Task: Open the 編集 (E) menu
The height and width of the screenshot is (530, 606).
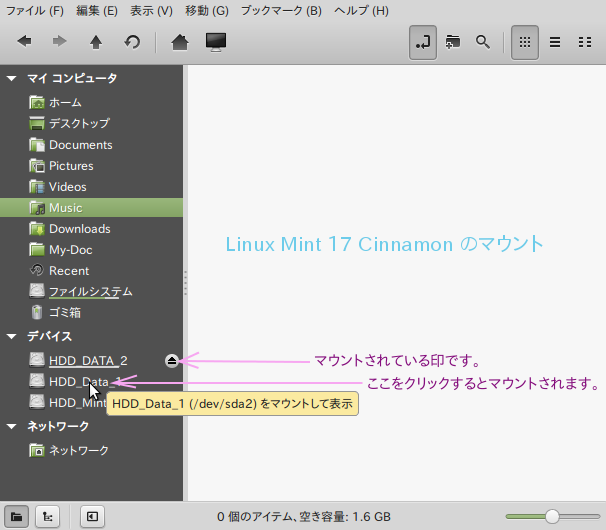Action: click(97, 10)
